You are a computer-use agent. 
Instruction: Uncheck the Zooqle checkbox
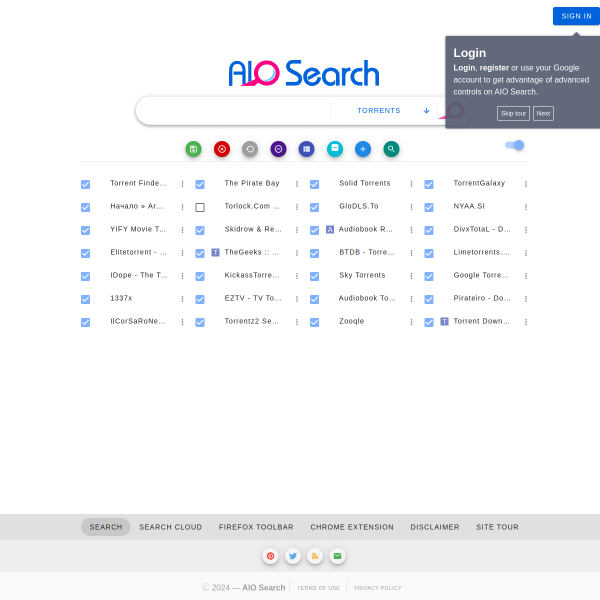[x=315, y=322]
